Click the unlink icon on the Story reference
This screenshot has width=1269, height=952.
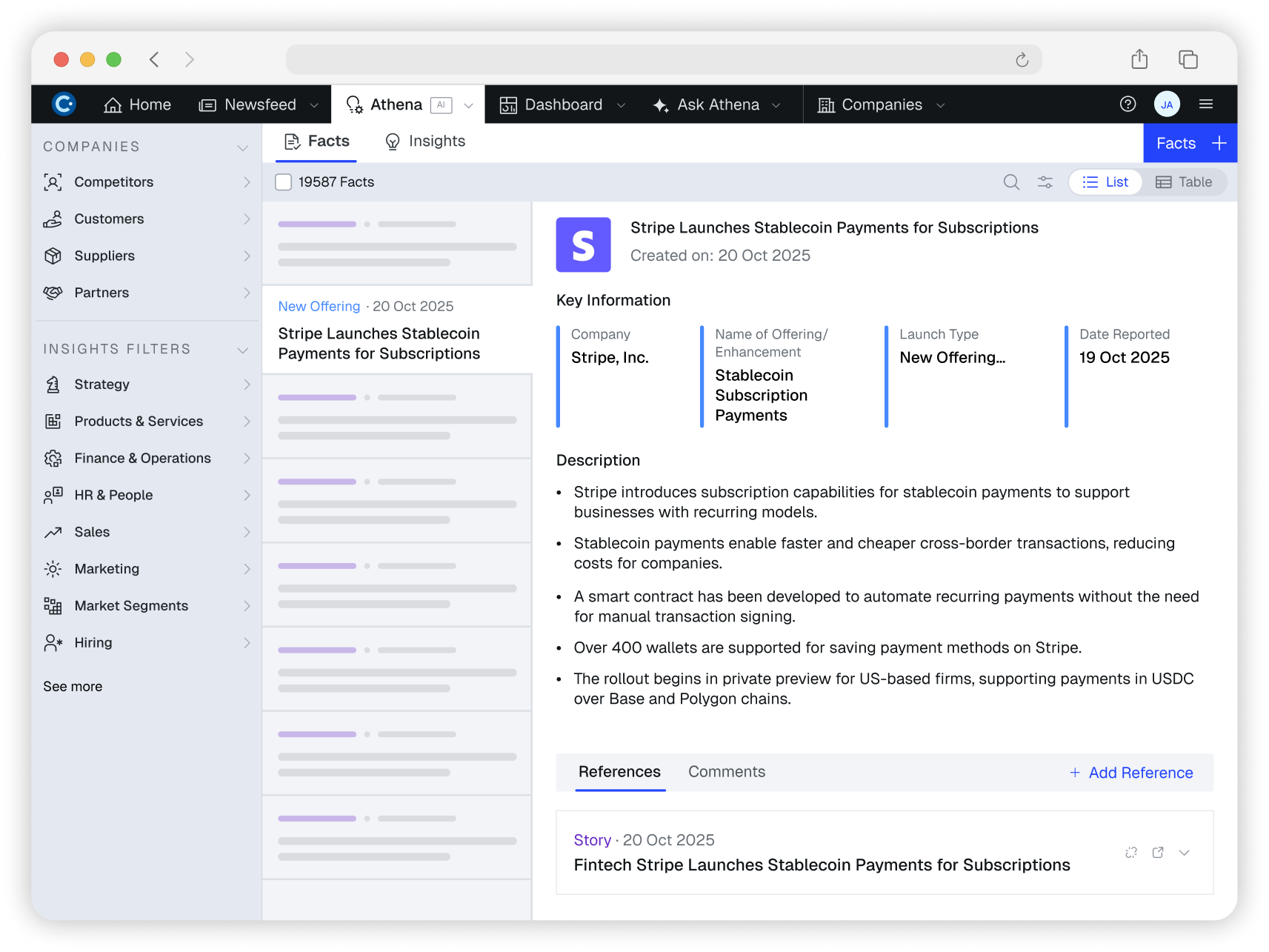click(1131, 853)
